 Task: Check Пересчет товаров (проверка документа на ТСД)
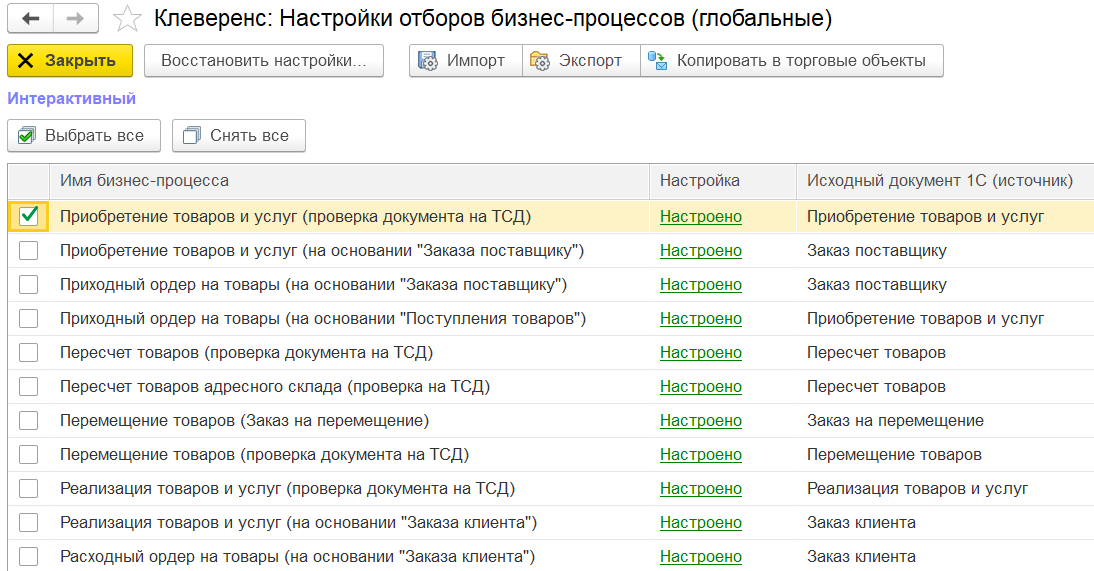29,353
